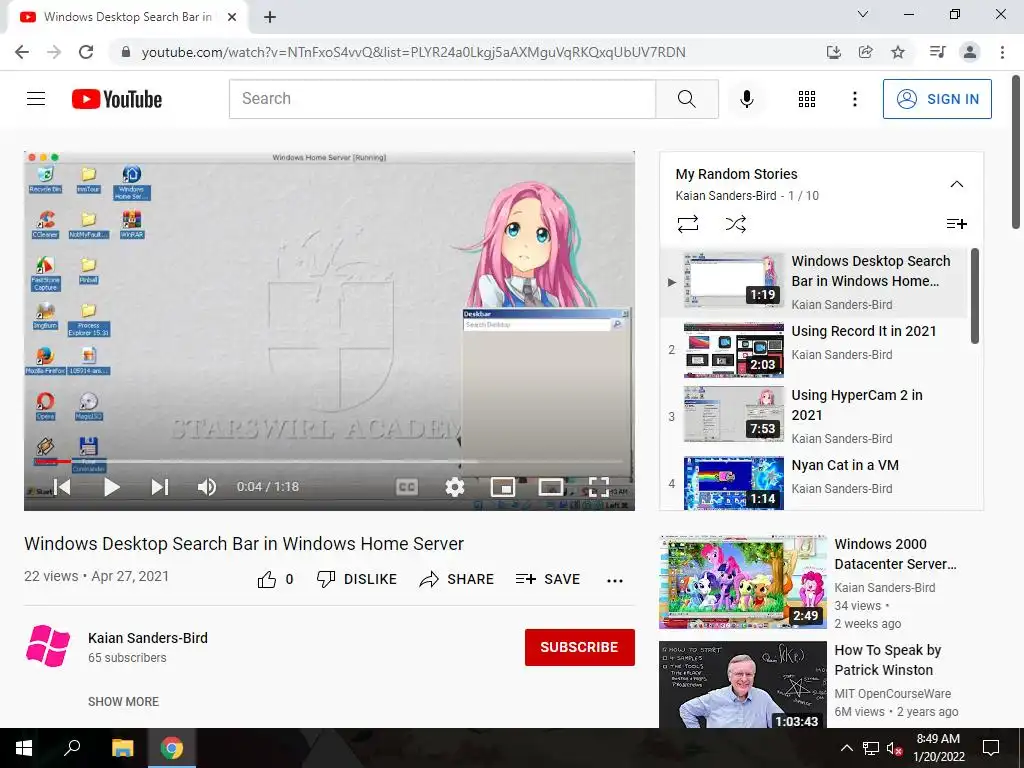Screen dimensions: 1024x768
Task: Reload the page
Action: pyautogui.click(x=86, y=52)
